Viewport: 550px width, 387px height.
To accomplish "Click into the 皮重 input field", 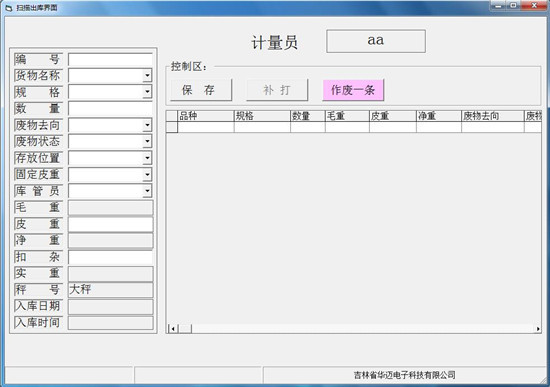I will (x=110, y=224).
